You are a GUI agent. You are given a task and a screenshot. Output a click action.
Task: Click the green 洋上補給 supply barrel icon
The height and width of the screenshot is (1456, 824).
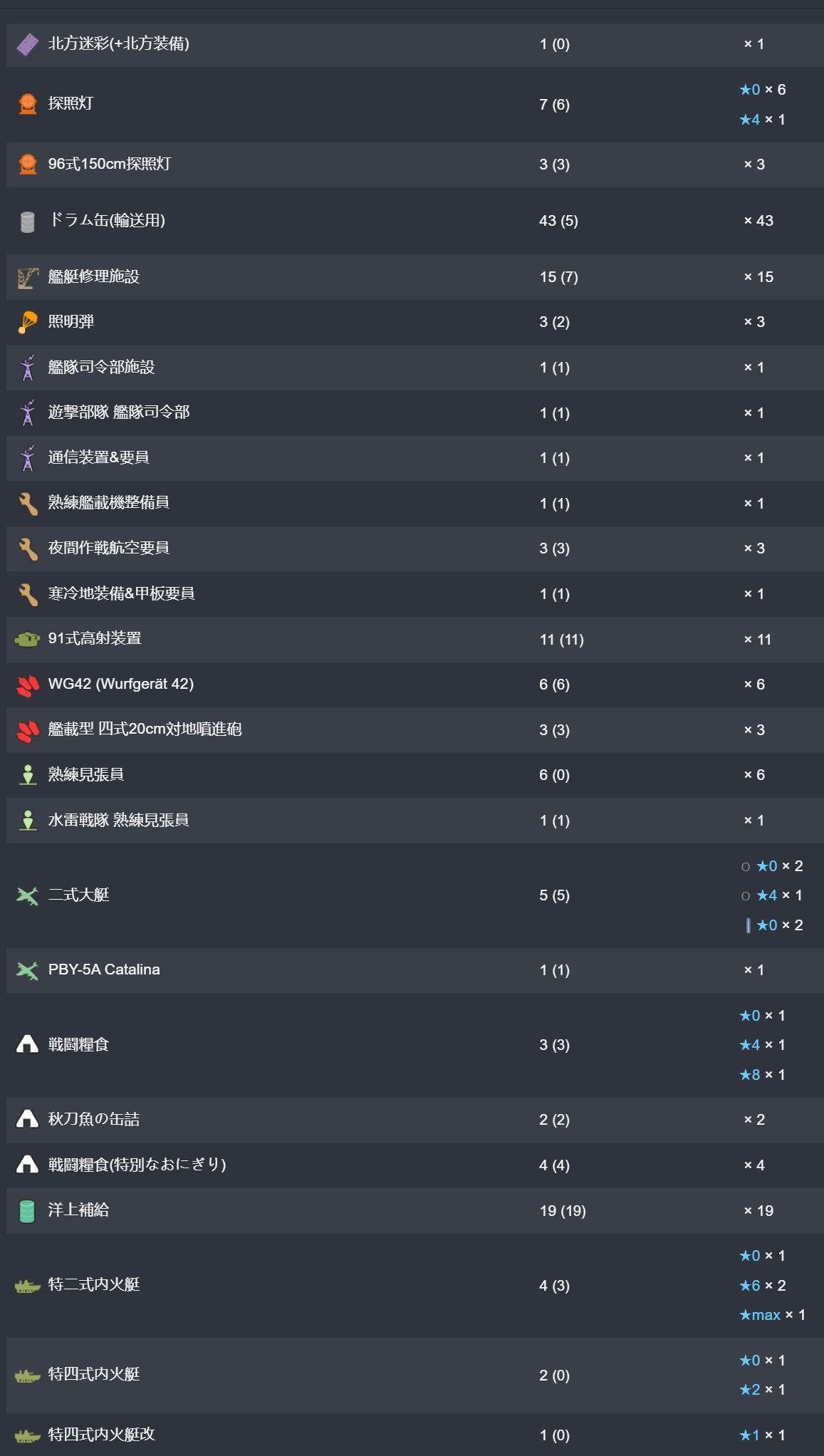(x=28, y=1210)
